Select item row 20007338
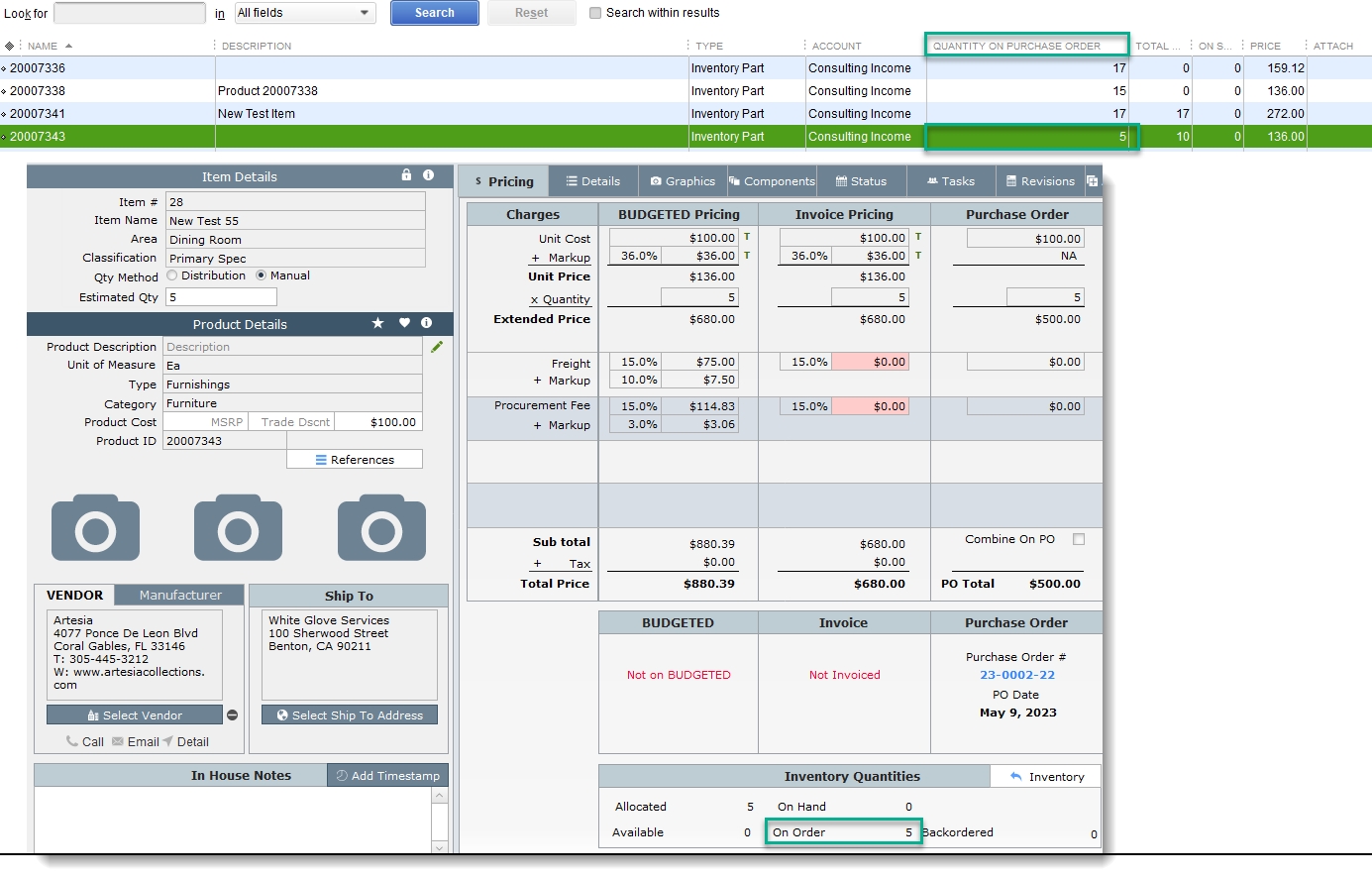1372x879 pixels. click(x=686, y=91)
